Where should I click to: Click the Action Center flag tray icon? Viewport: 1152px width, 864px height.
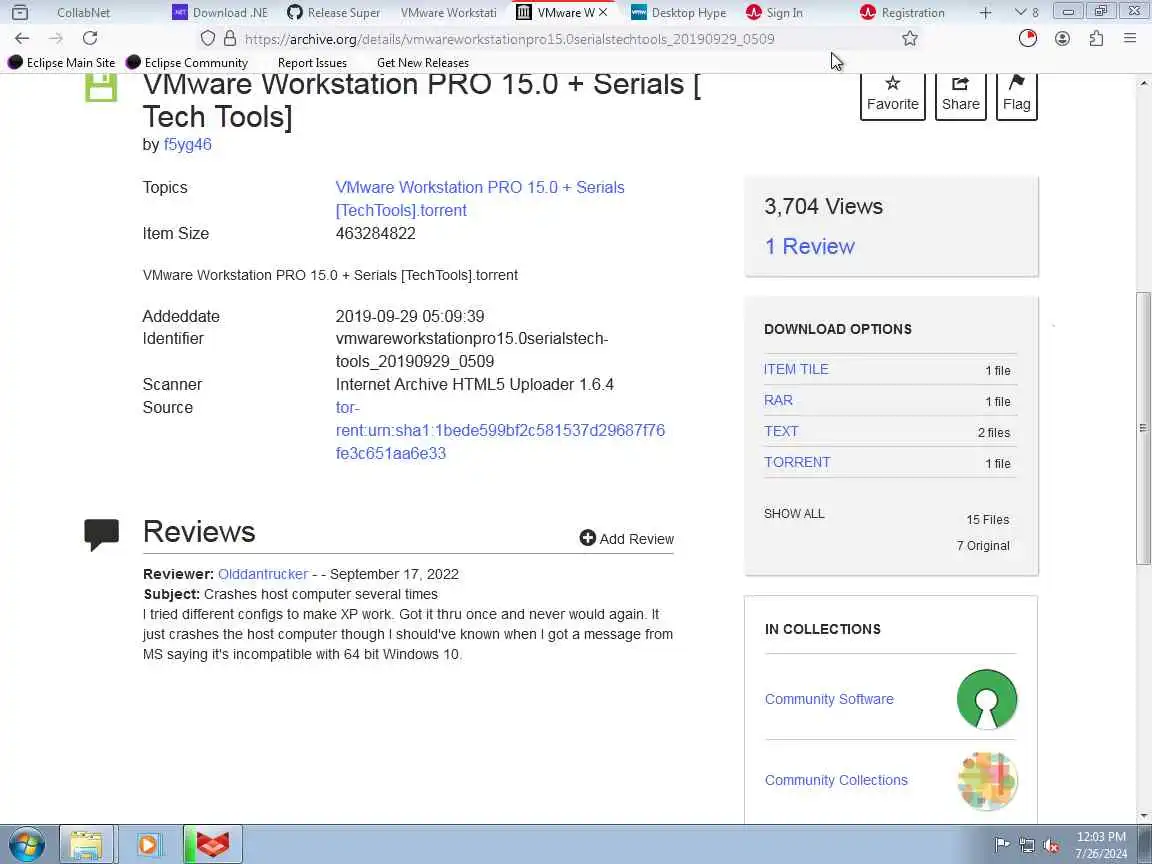point(1001,845)
